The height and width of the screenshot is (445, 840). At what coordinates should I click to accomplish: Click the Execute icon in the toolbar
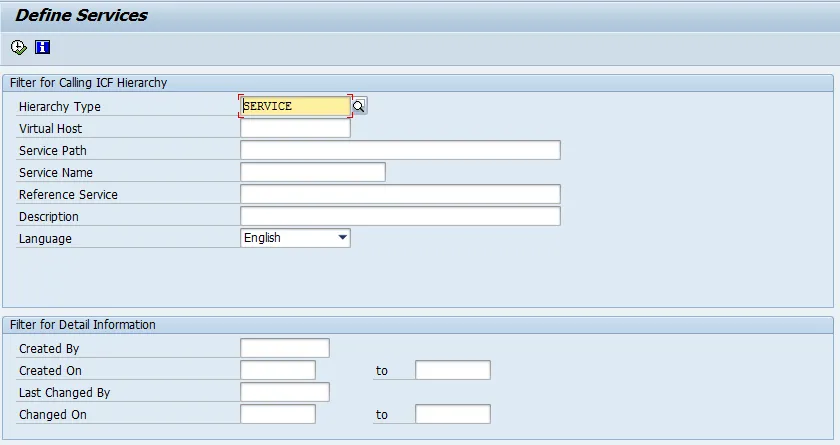click(18, 47)
